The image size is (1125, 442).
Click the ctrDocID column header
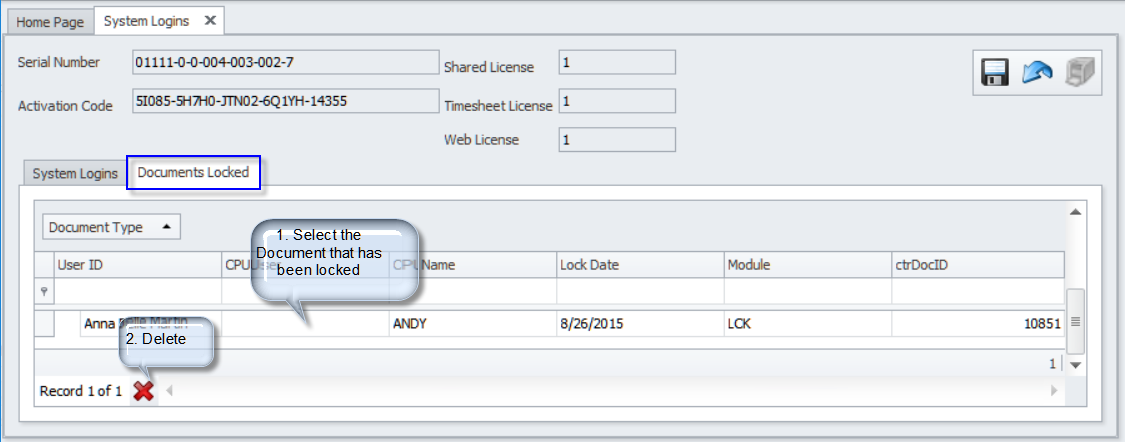pos(976,265)
